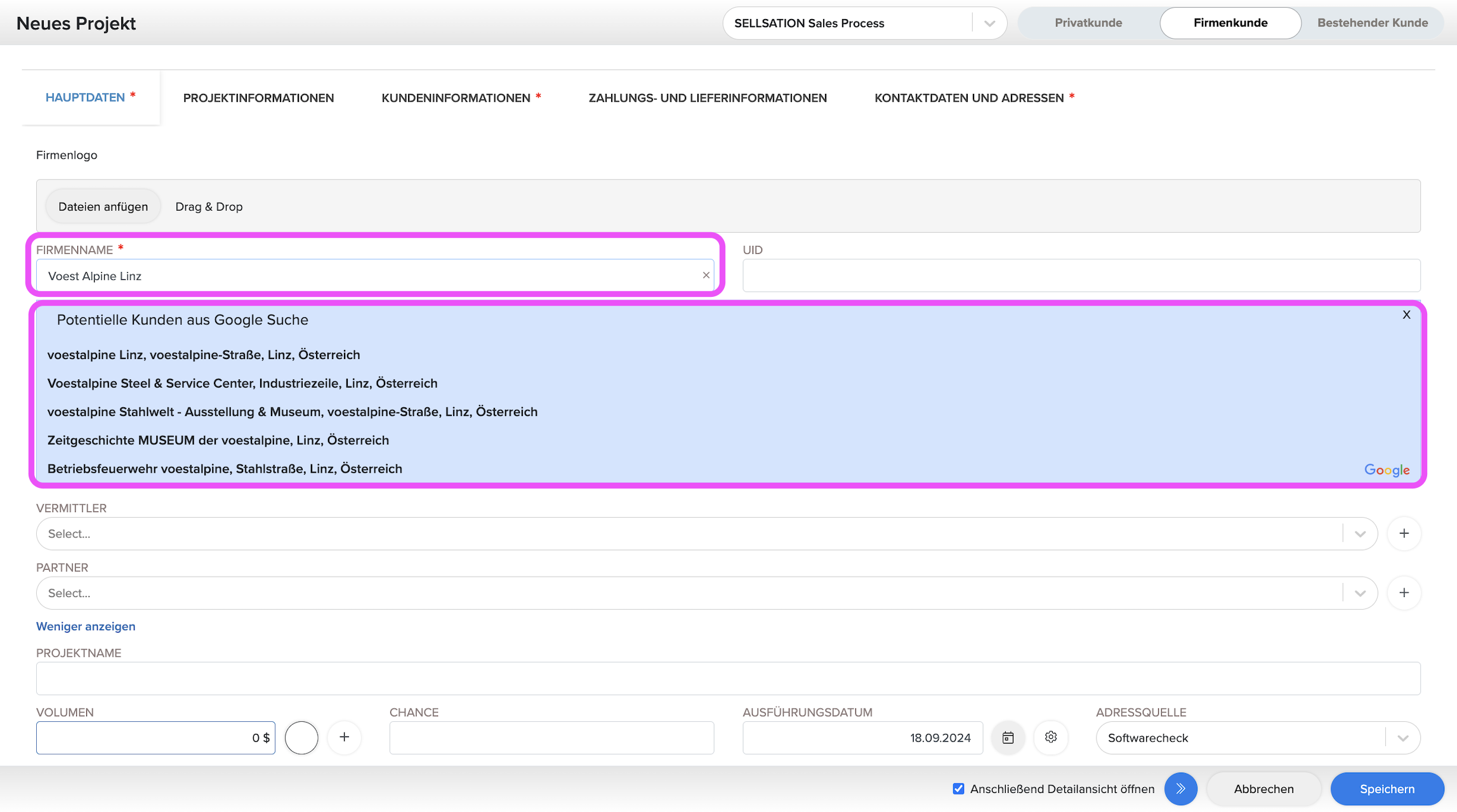1457x812 pixels.
Task: Open the Projektinformationen tab
Action: (x=258, y=98)
